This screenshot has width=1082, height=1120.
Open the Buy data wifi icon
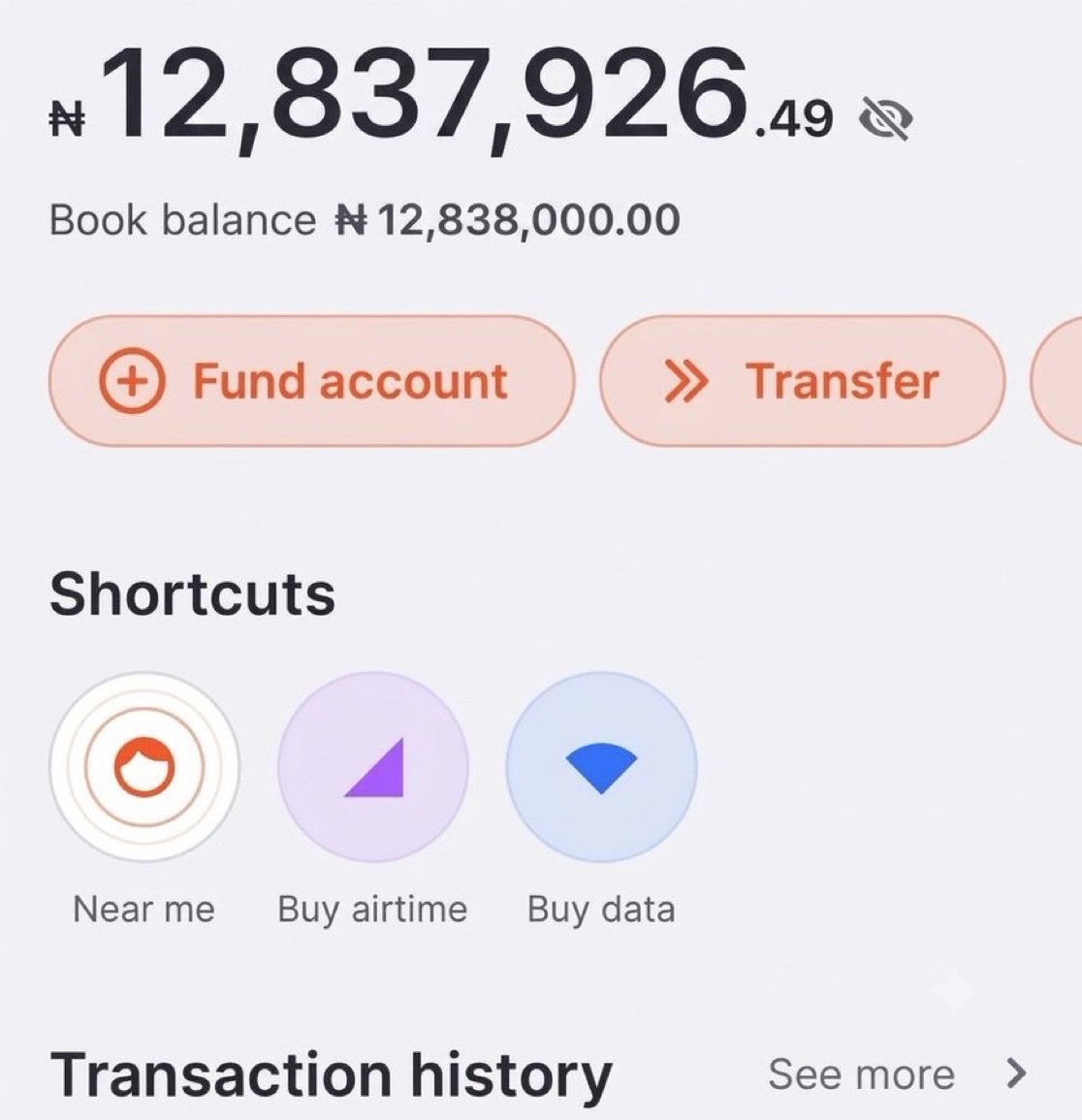[x=601, y=766]
